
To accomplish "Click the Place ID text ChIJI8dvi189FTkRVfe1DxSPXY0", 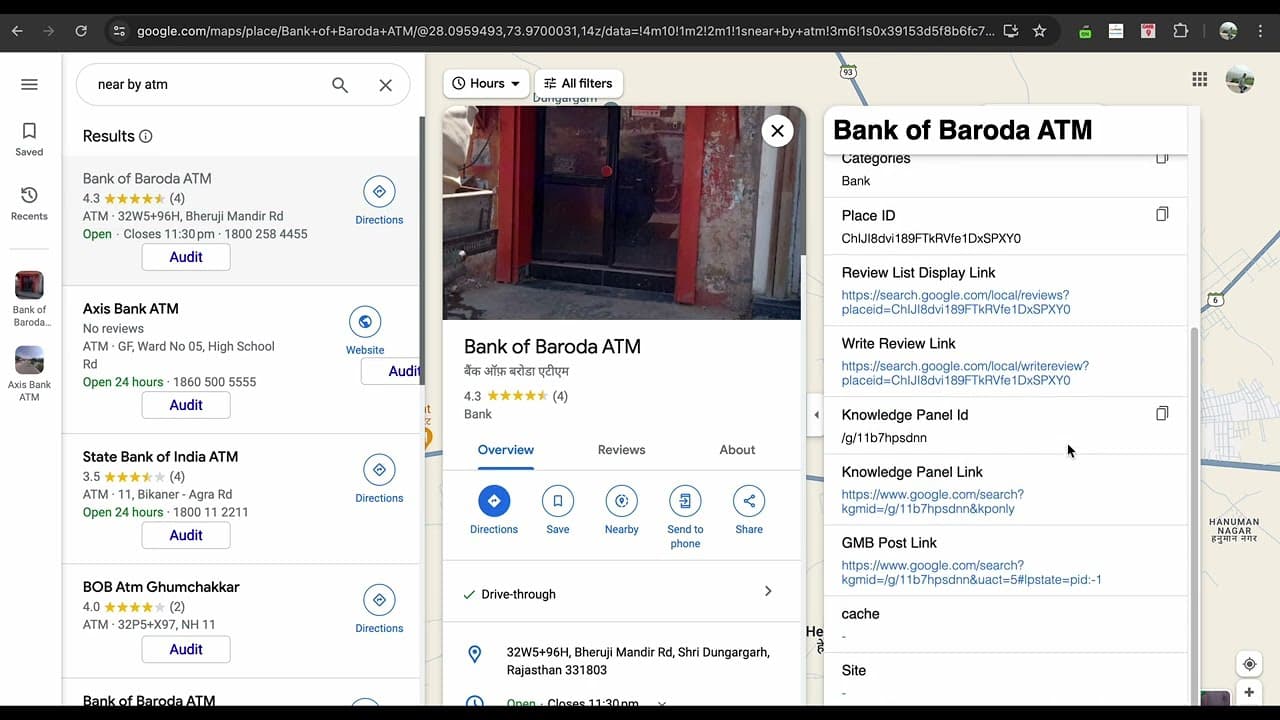I will tap(931, 238).
